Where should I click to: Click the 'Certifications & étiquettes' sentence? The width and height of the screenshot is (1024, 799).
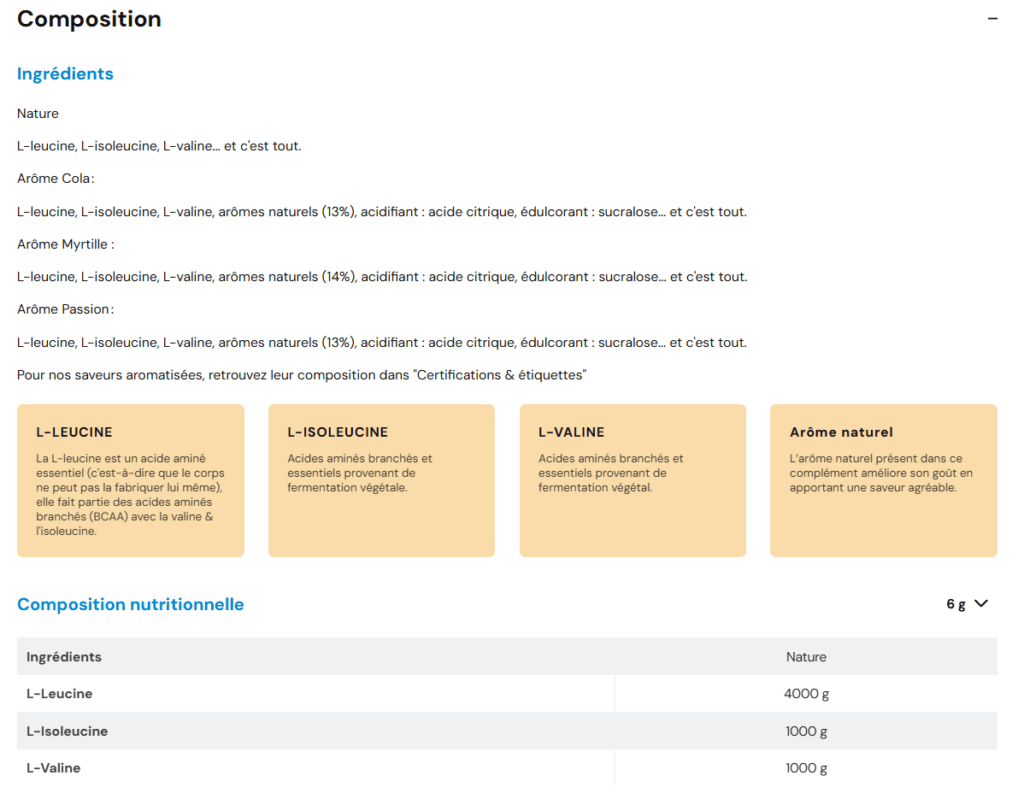coord(302,375)
